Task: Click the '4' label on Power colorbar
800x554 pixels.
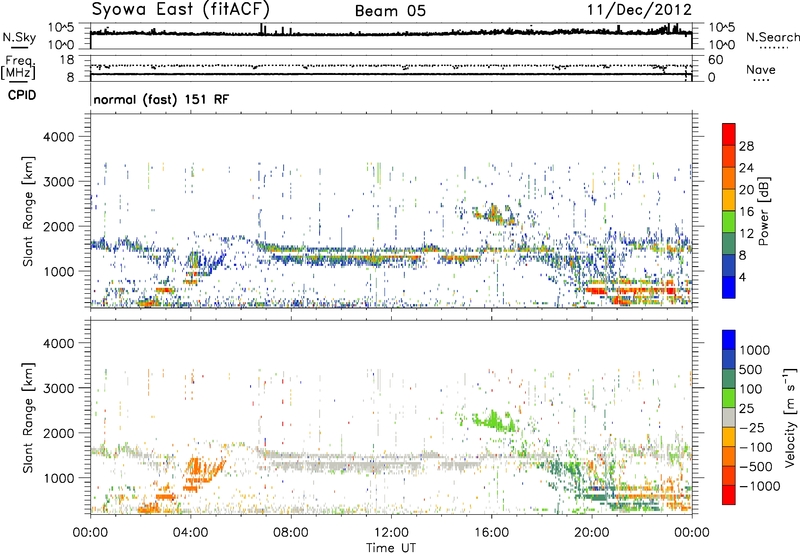Action: pos(742,277)
